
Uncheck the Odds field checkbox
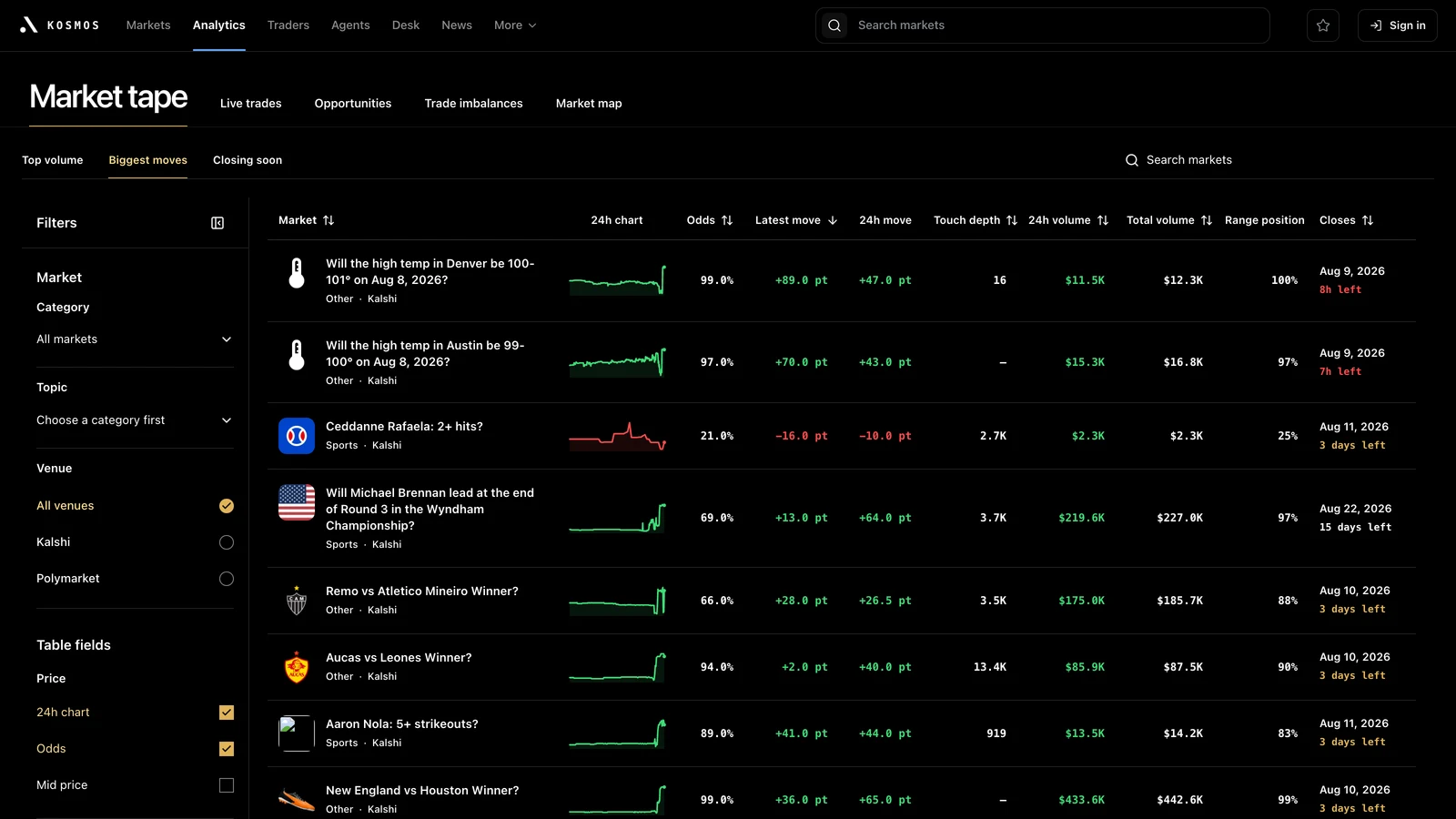[227, 749]
